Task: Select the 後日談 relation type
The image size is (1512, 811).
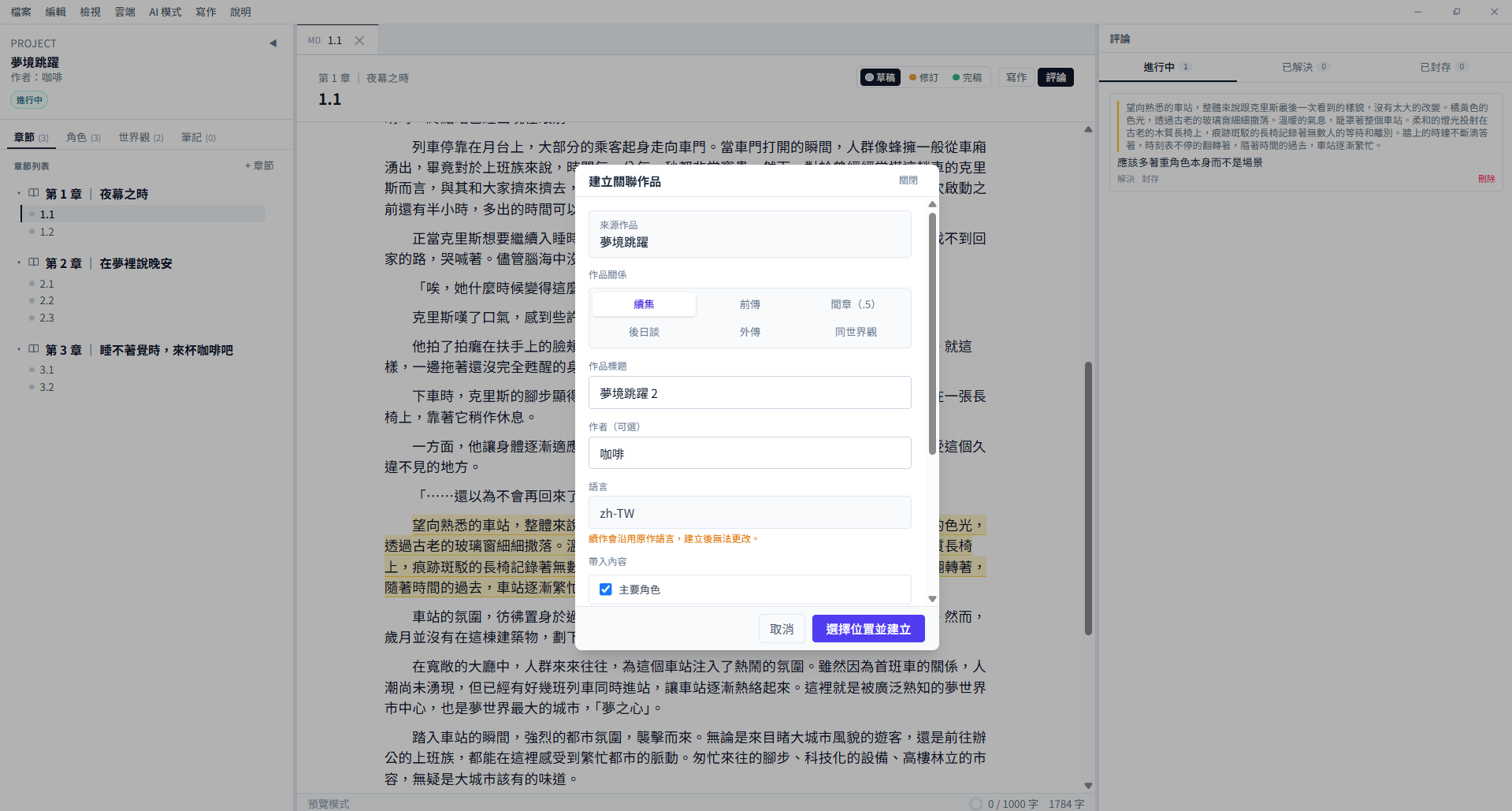Action: pyautogui.click(x=644, y=332)
